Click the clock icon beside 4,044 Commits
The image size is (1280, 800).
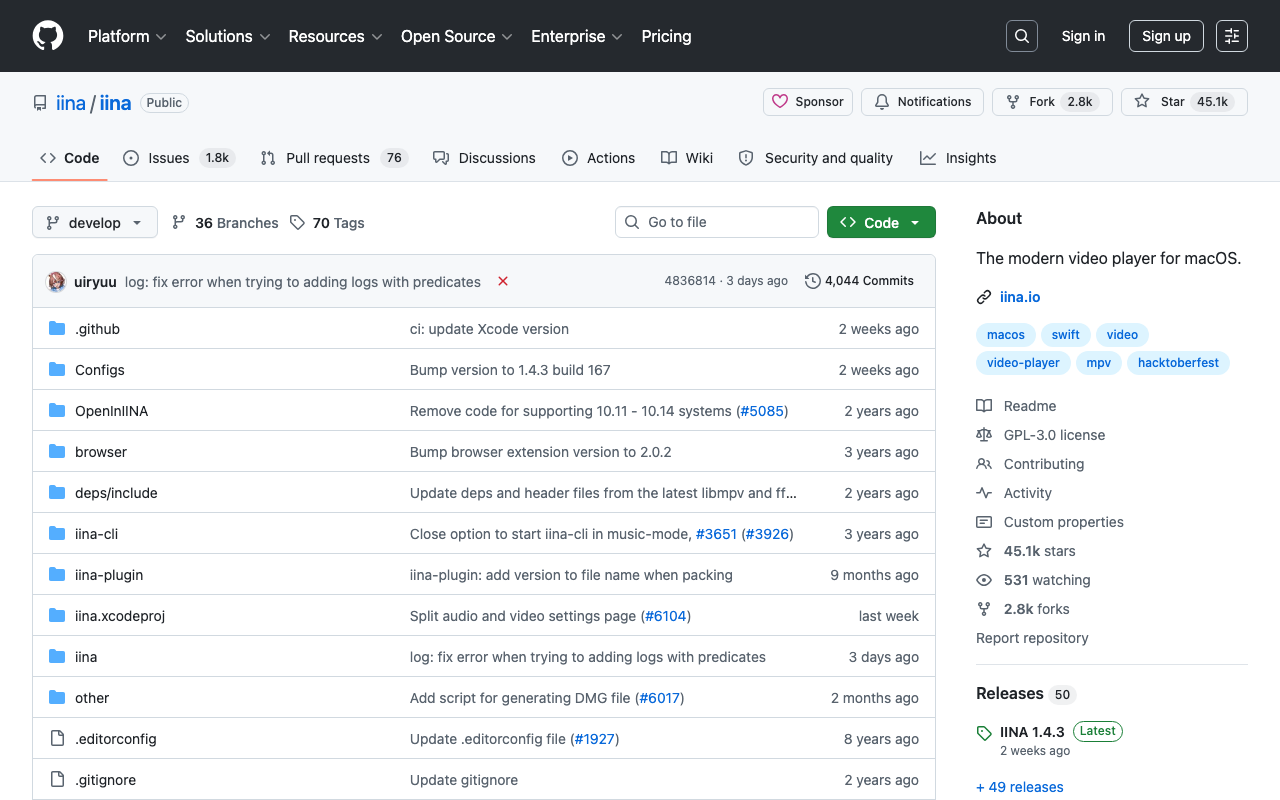(x=813, y=281)
